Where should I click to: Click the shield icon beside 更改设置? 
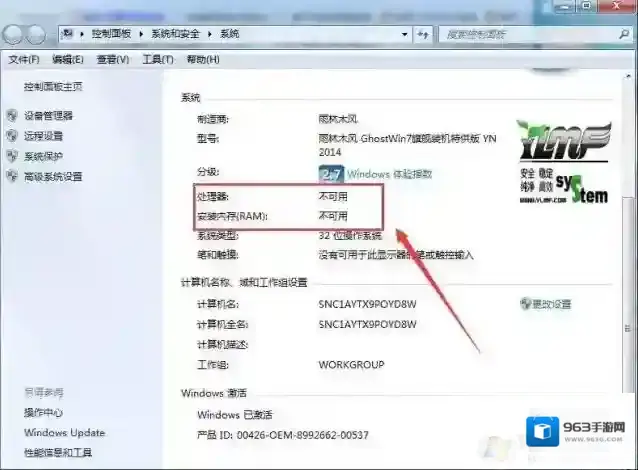coord(526,304)
